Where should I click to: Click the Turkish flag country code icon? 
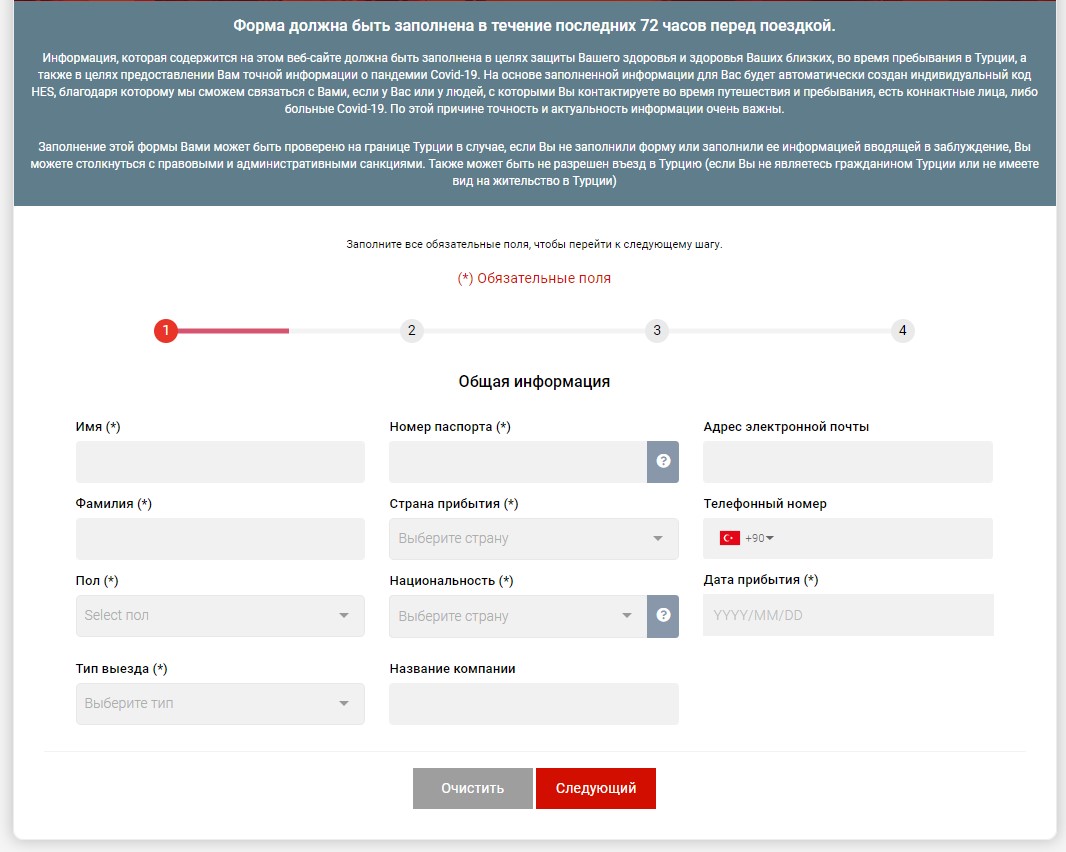[x=729, y=538]
